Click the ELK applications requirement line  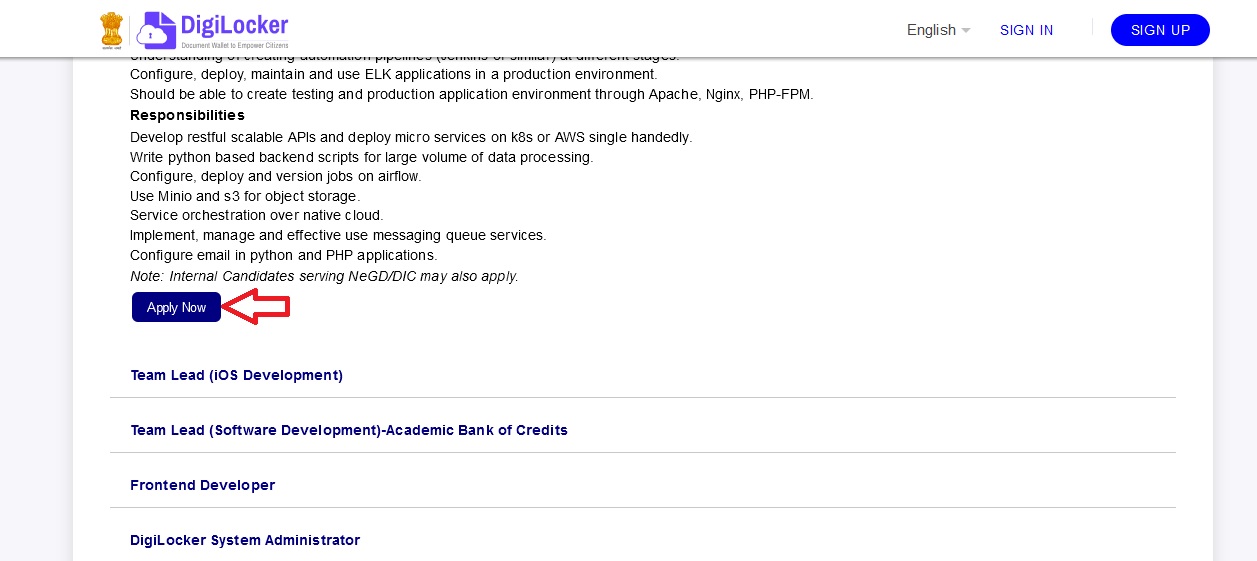click(x=393, y=74)
